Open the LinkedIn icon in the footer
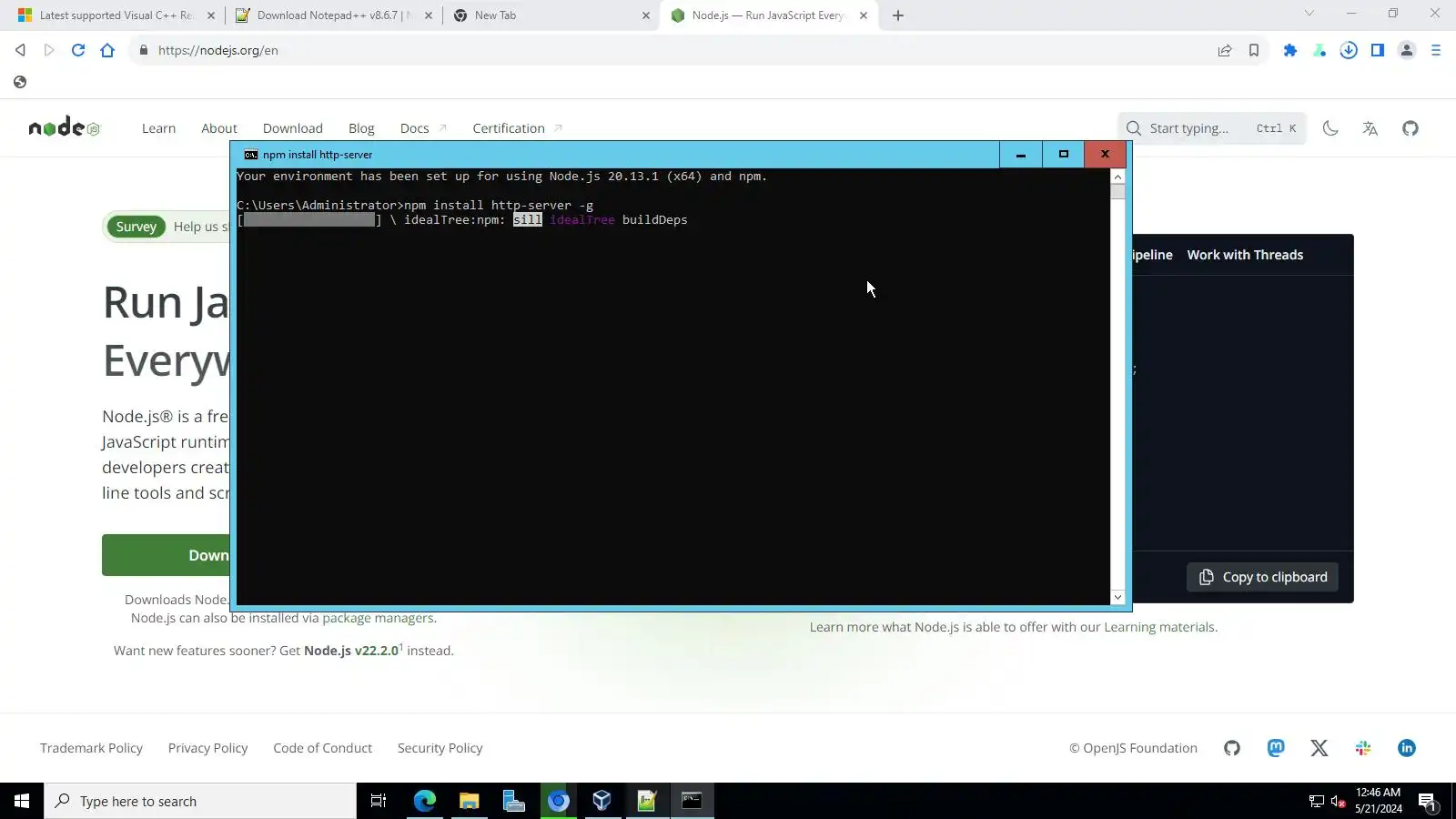Viewport: 1456px width, 819px height. pos(1407,748)
